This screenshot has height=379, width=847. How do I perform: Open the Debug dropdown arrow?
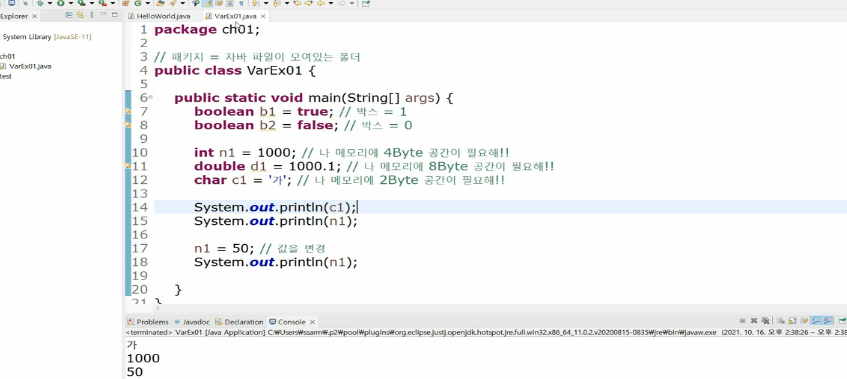pos(50,3)
